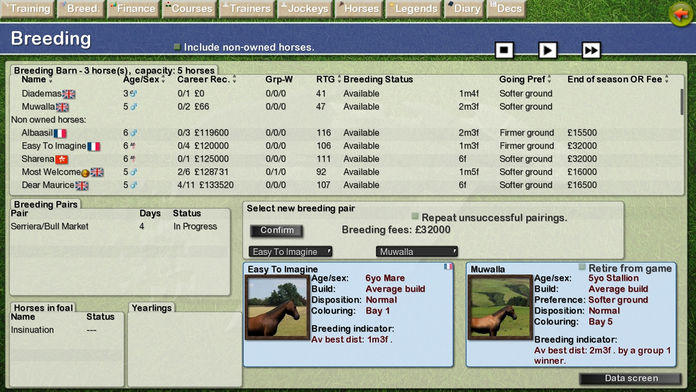
Task: Select the Most Welcome horse row
Action: 345,172
